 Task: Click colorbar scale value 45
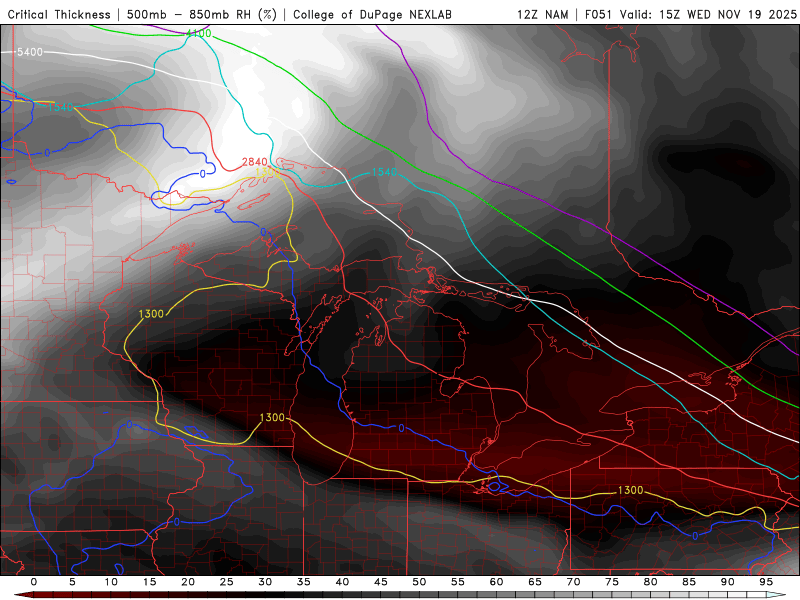point(381,582)
